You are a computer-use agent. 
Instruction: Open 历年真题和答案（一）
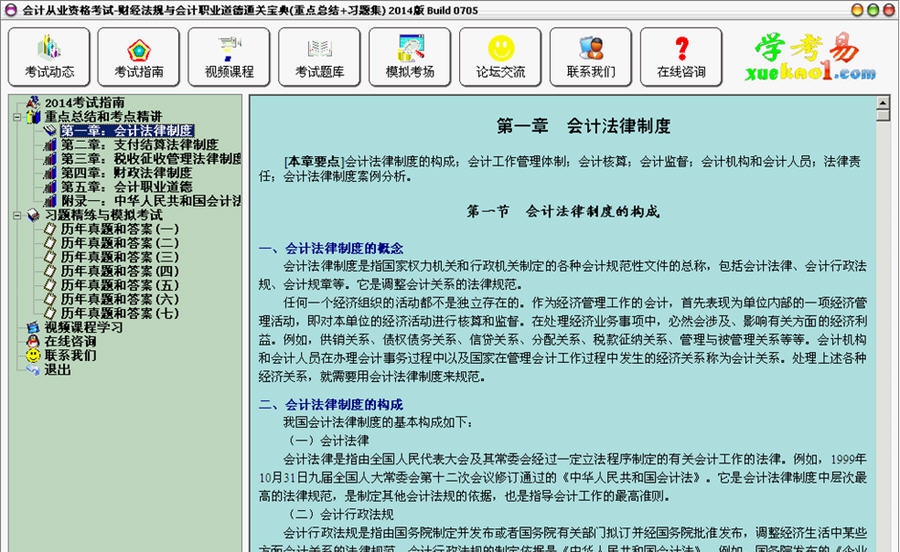(120, 229)
